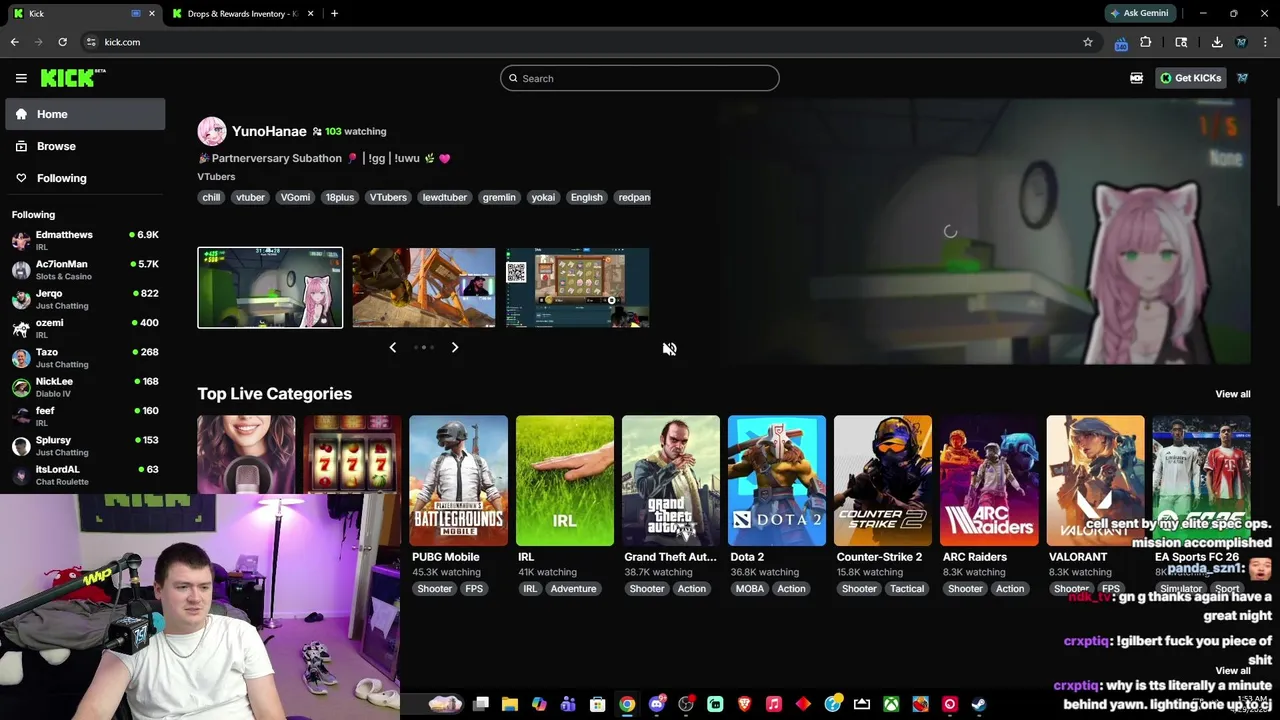
Task: Open YunoHanae's channel name
Action: pos(269,131)
